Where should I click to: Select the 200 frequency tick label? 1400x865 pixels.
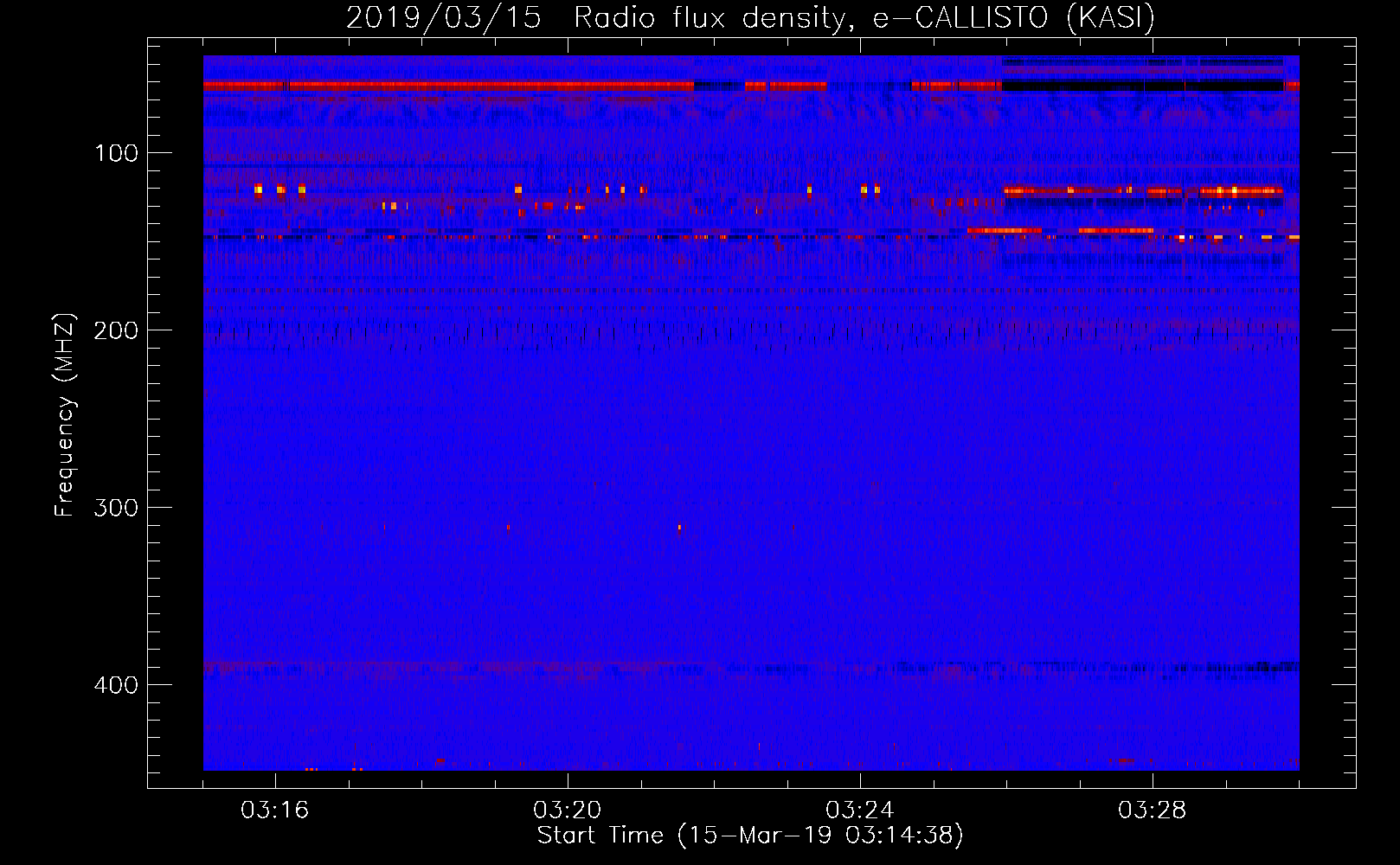[x=117, y=330]
